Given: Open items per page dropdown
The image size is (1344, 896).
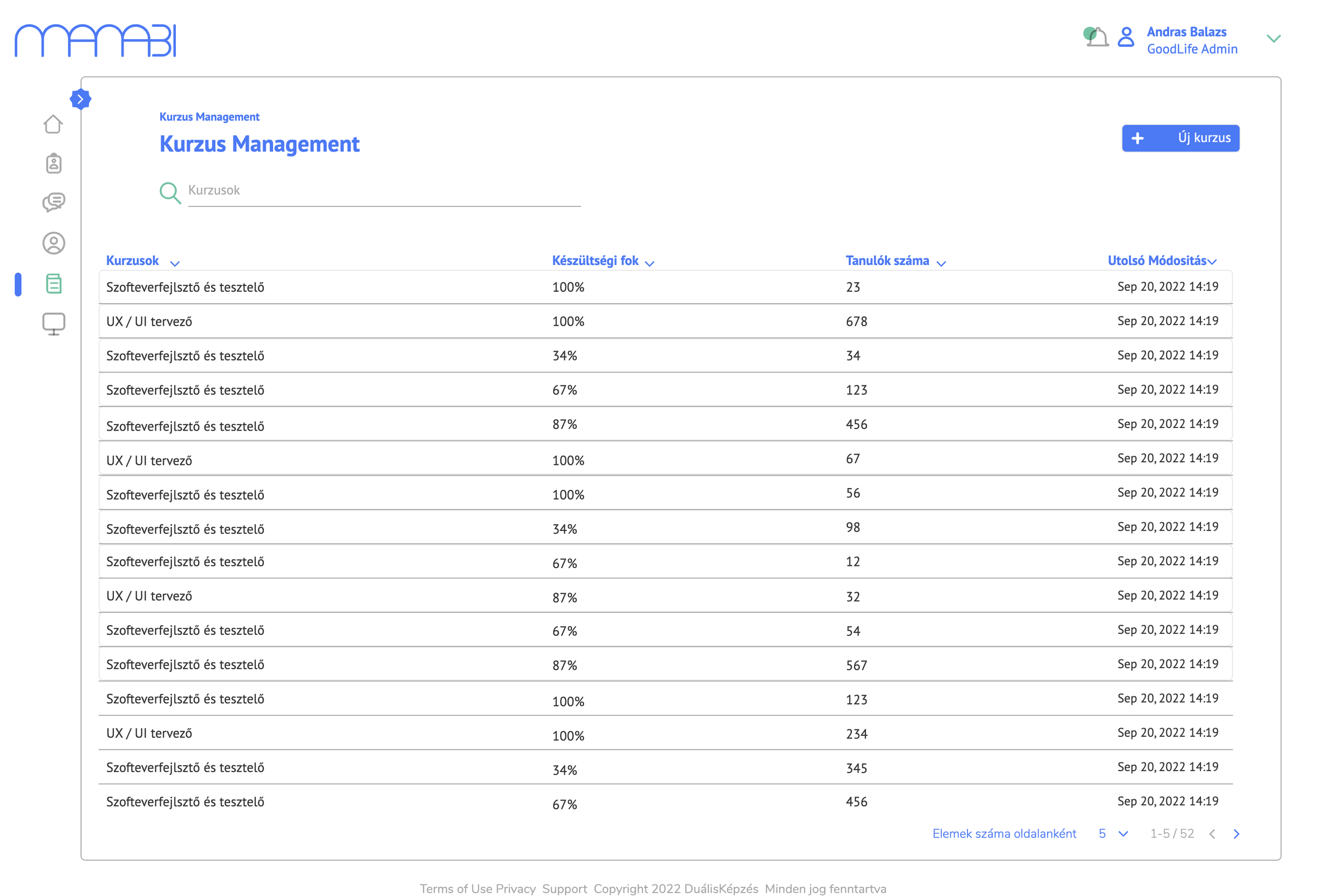Looking at the screenshot, I should click(1123, 834).
